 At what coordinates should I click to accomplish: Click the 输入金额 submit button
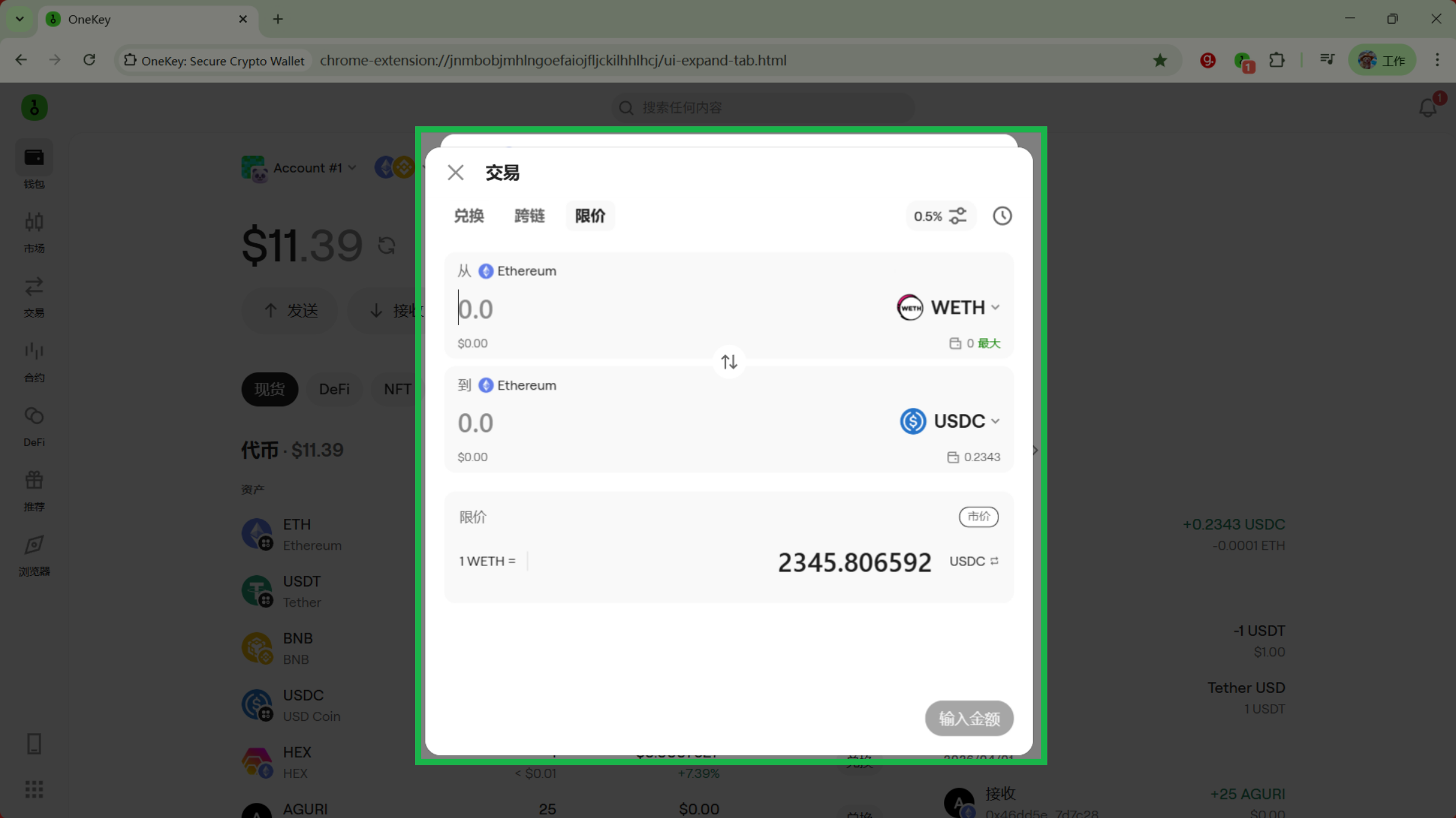coord(969,718)
